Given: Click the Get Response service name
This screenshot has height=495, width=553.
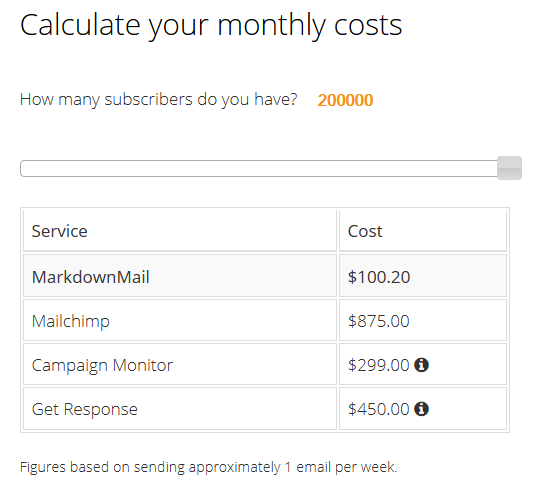Looking at the screenshot, I should (x=84, y=409).
